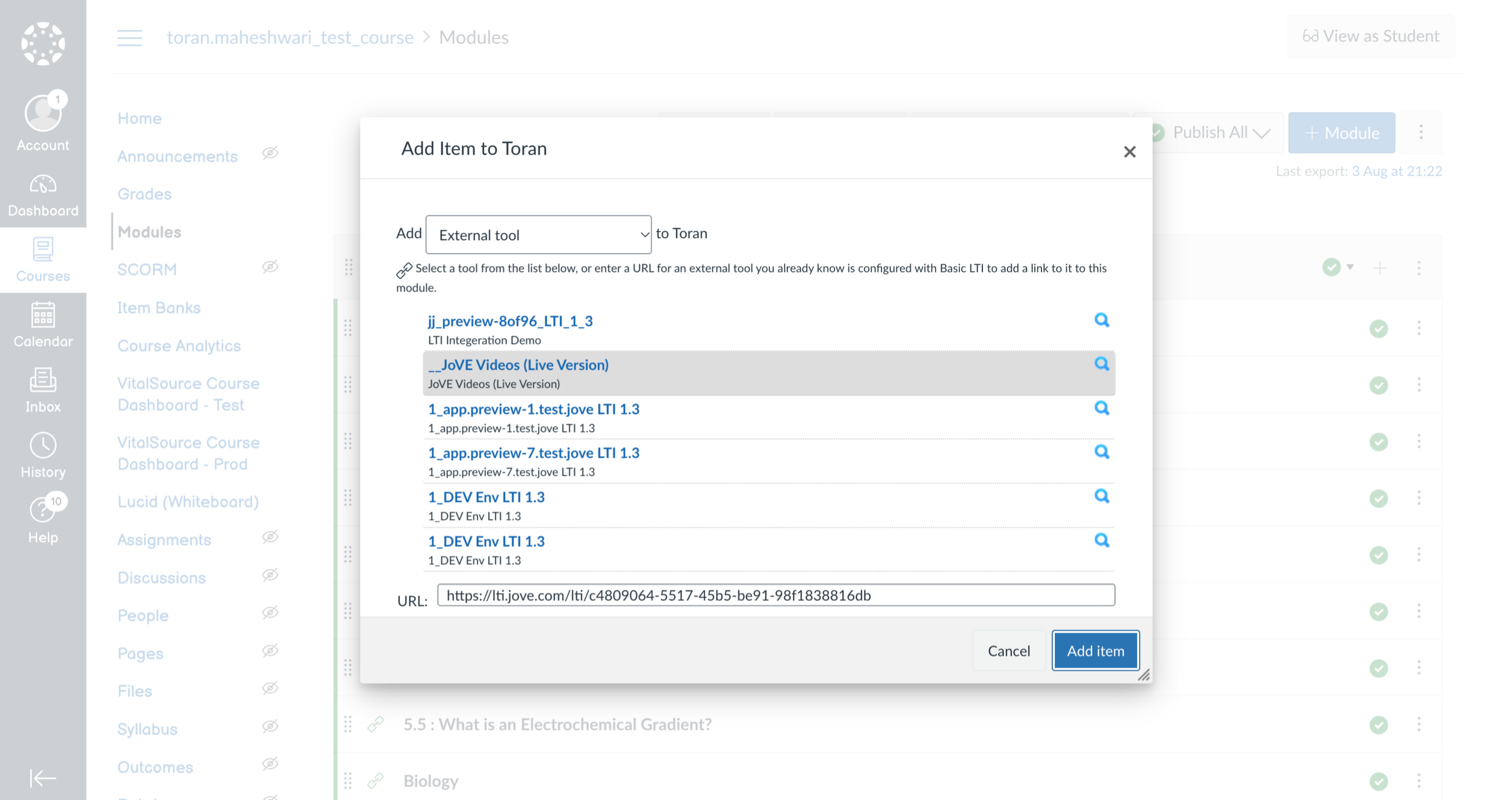Click the Add item button
Viewport: 1512px width, 800px height.
[1095, 650]
